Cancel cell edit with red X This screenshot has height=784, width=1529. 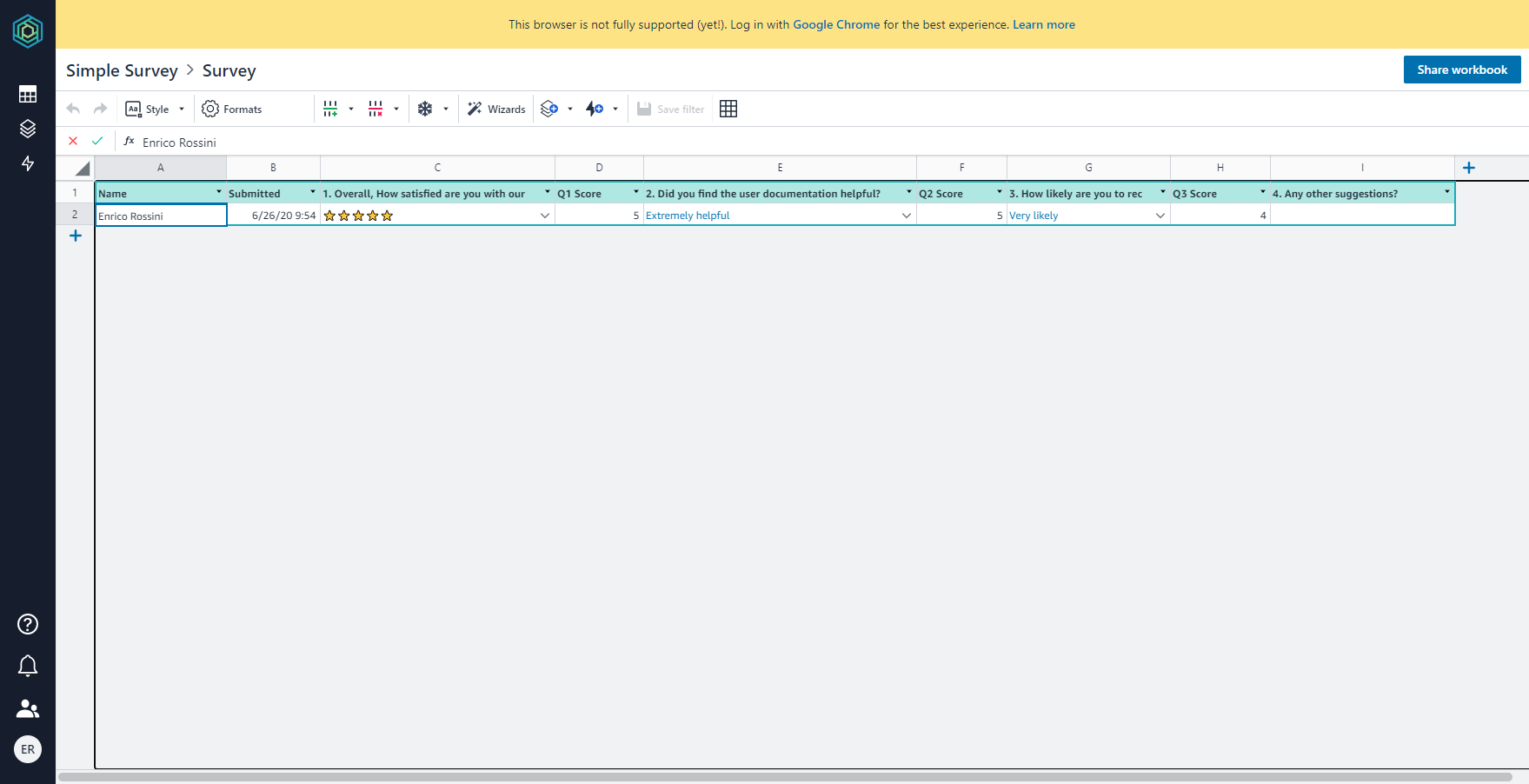(73, 141)
